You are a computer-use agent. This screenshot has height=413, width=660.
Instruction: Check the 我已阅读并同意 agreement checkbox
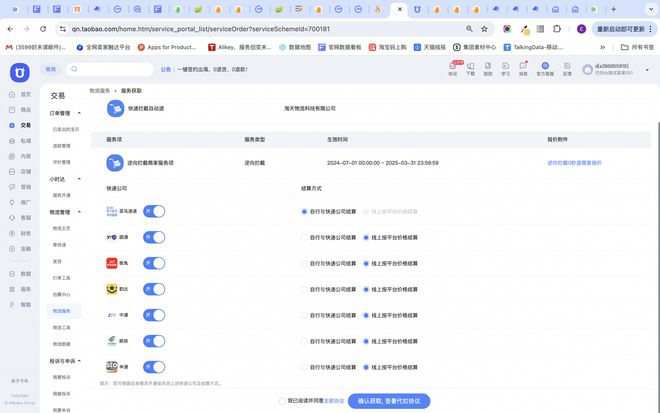(x=282, y=400)
